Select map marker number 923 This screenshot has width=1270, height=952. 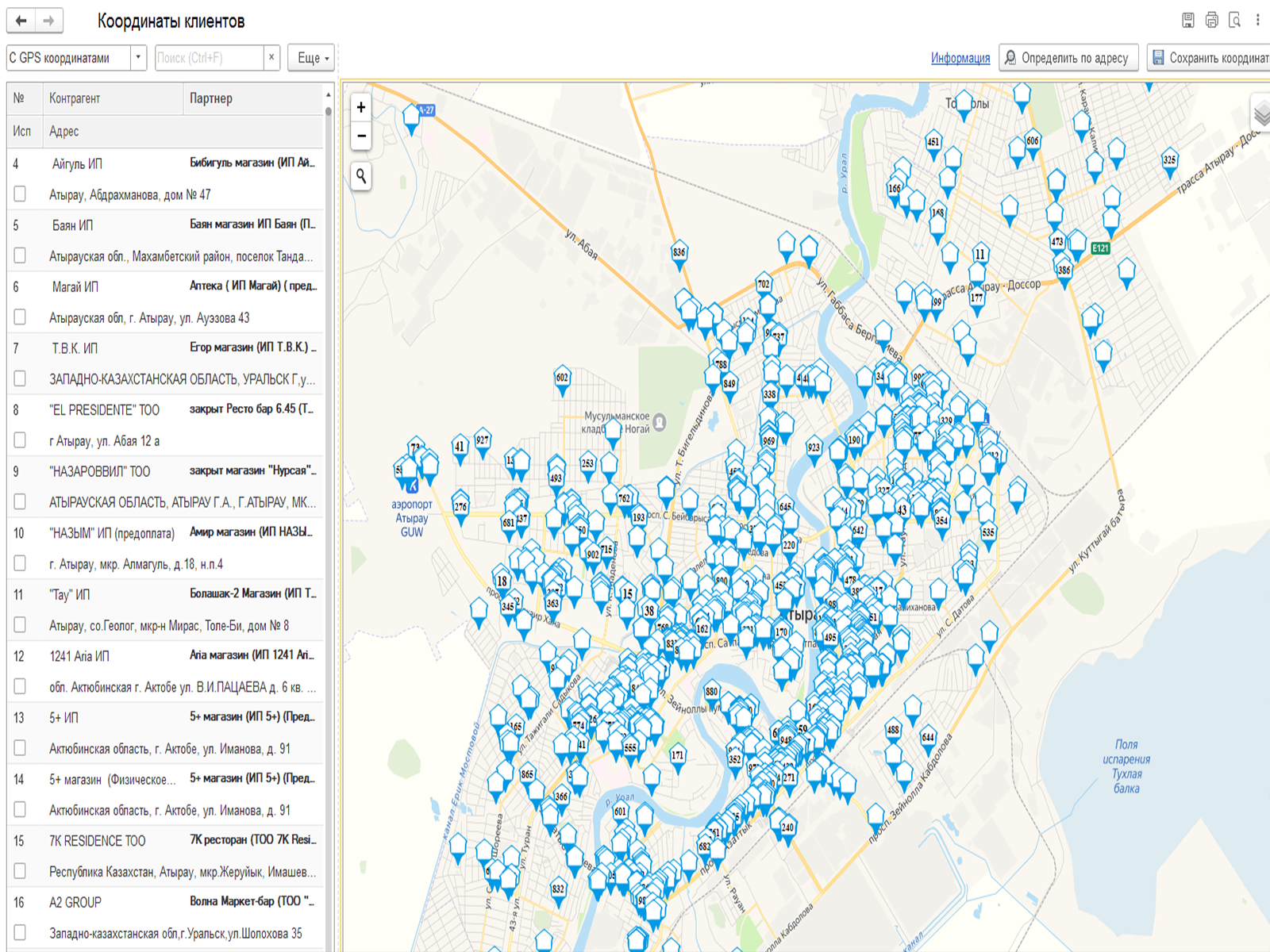click(x=814, y=450)
